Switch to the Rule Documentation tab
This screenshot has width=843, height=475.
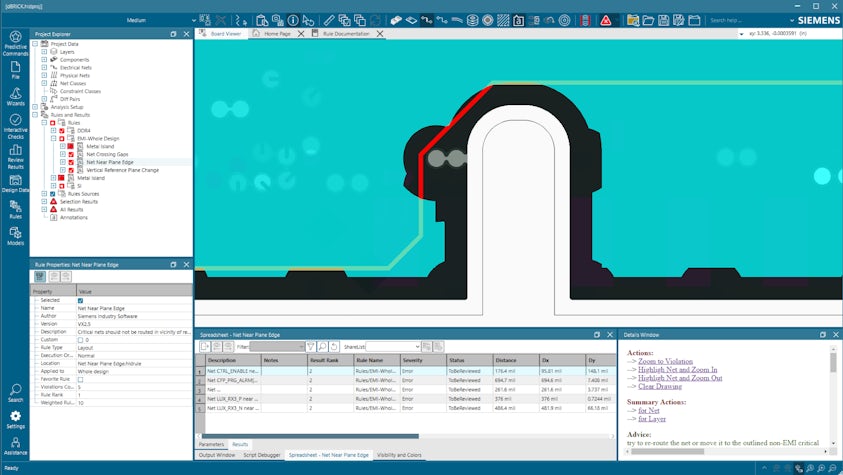[346, 33]
